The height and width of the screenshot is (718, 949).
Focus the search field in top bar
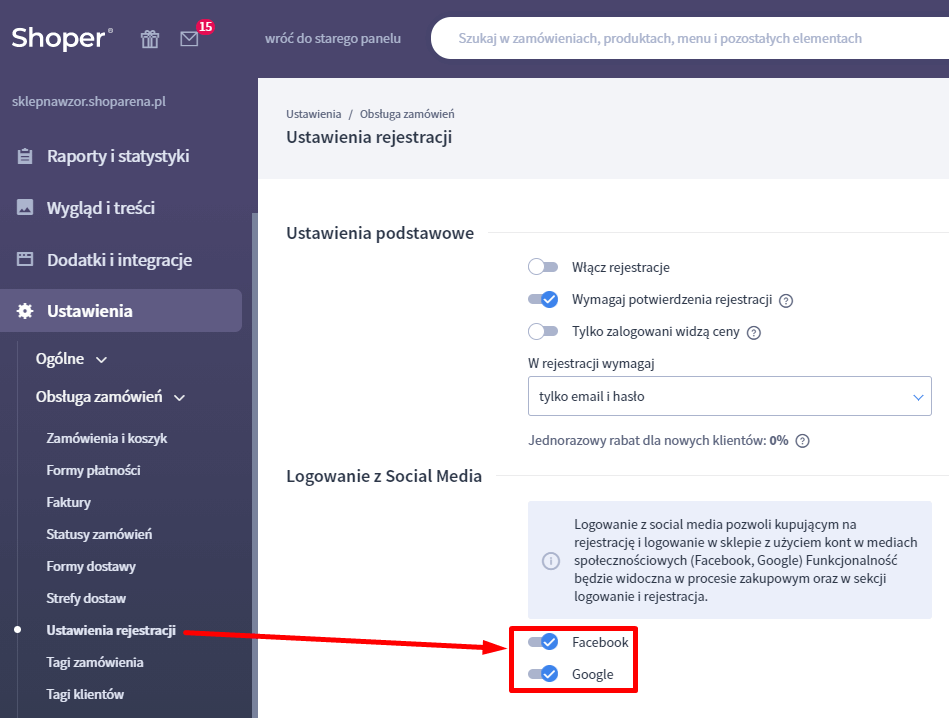pyautogui.click(x=690, y=38)
